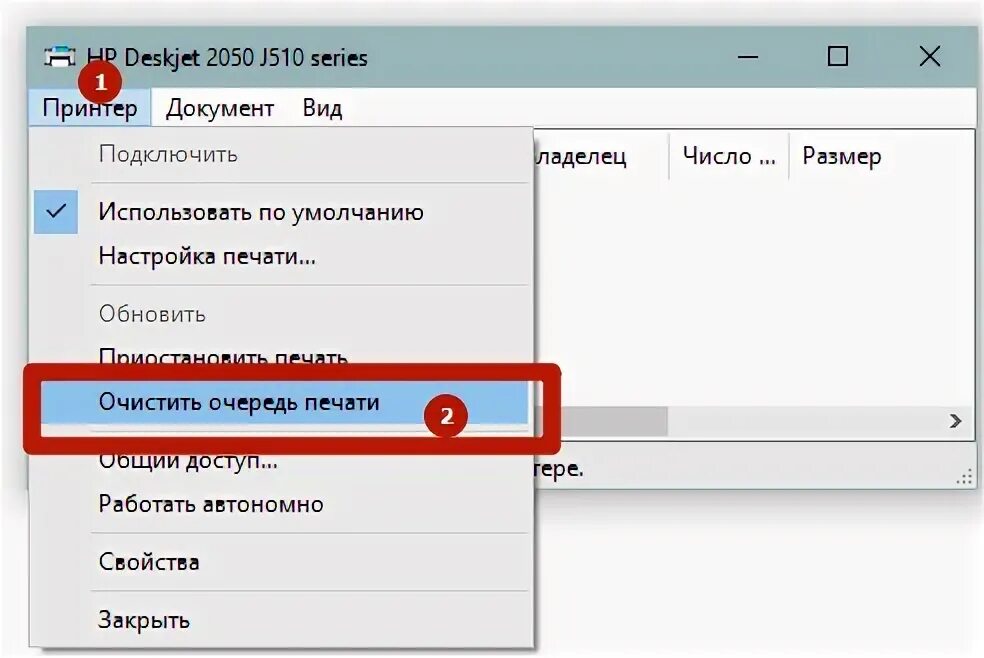Open printer Свойства
This screenshot has width=984, height=658.
281,562
